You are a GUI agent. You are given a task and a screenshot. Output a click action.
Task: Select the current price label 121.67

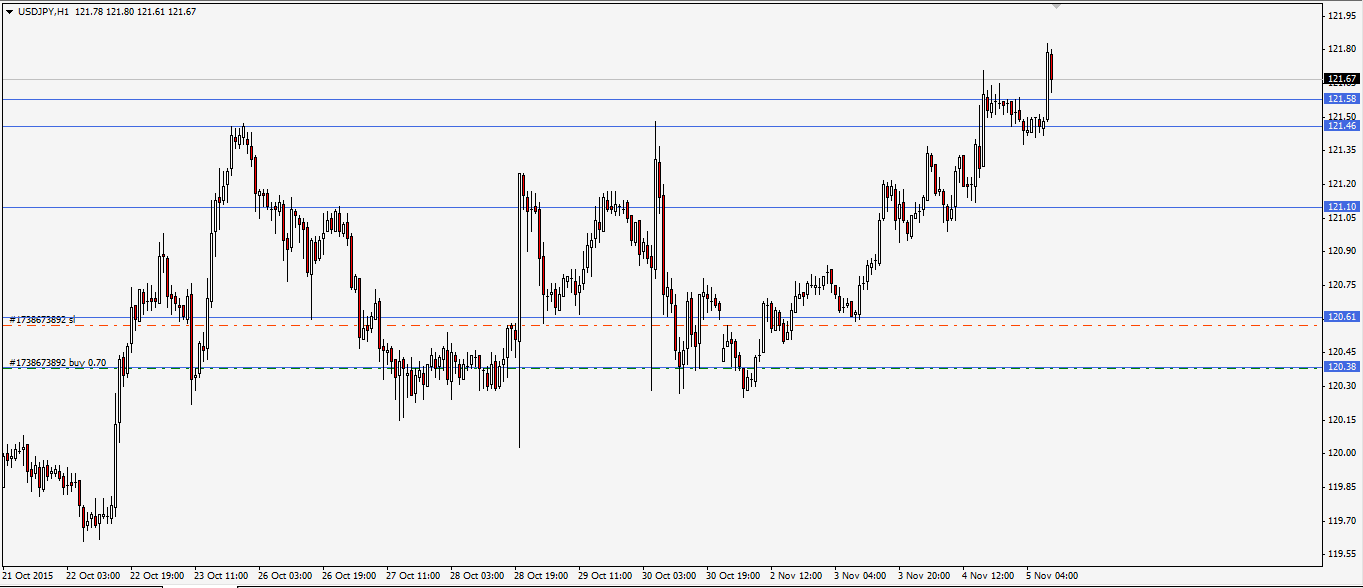[1341, 78]
